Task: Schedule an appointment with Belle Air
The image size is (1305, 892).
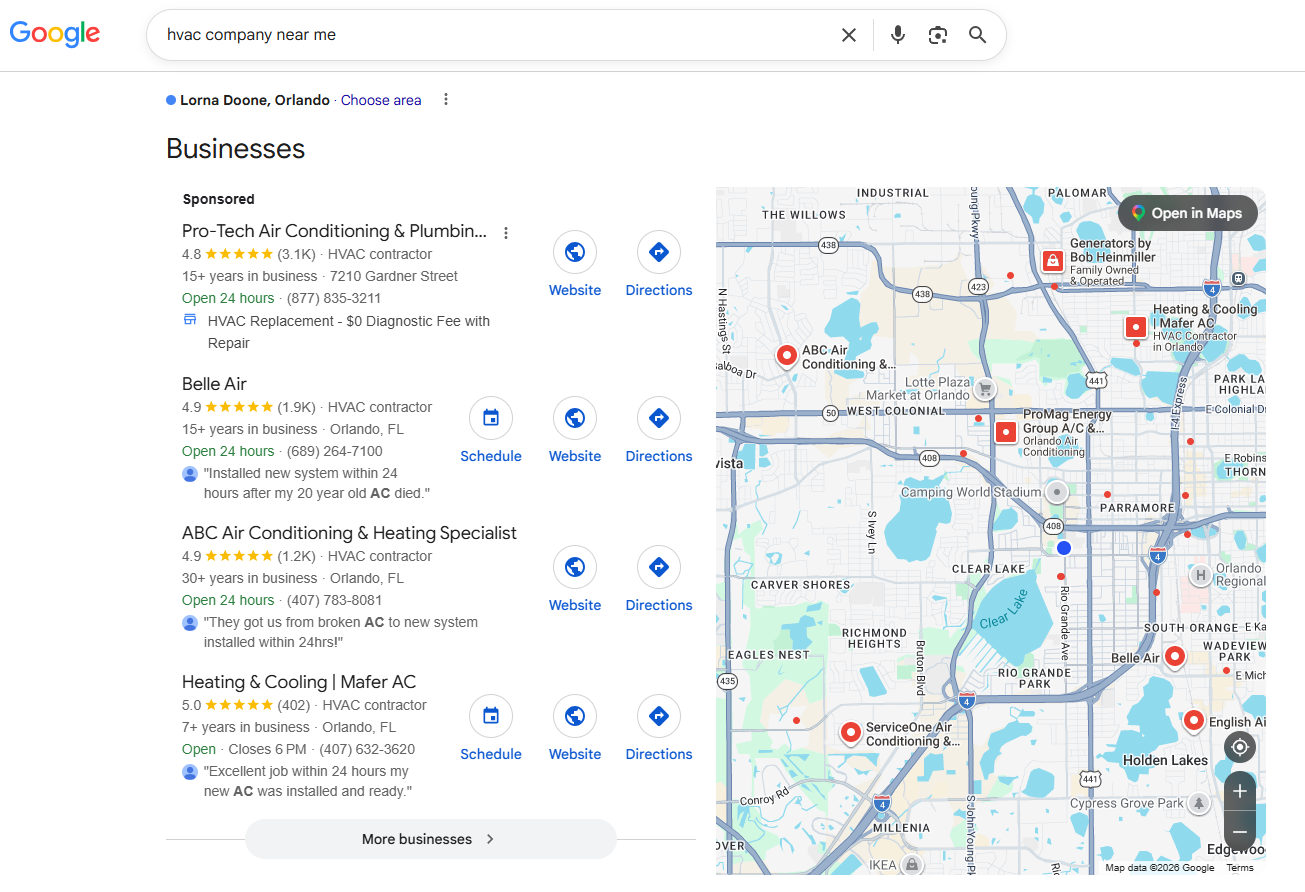Action: [x=491, y=418]
